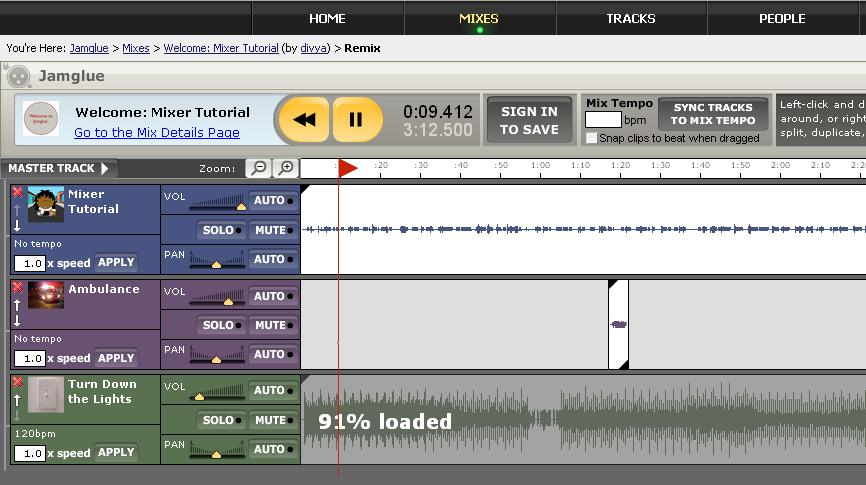Open the PEOPLE tab
866x485 pixels.
782,18
